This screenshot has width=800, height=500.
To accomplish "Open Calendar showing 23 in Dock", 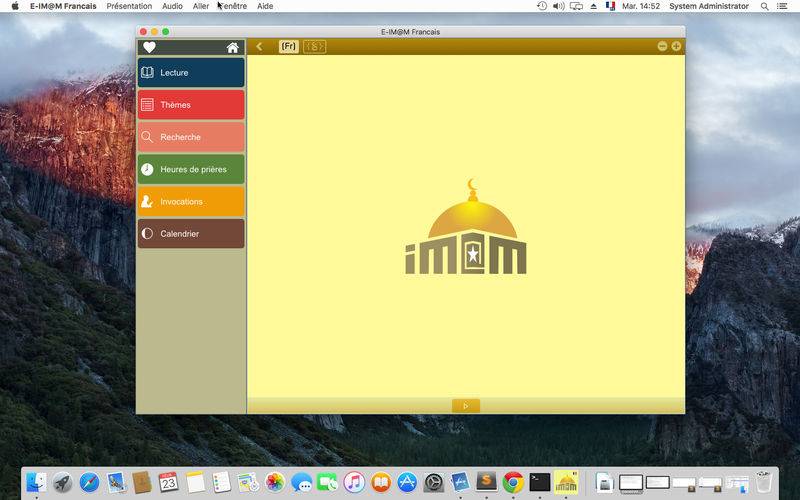I will point(168,482).
